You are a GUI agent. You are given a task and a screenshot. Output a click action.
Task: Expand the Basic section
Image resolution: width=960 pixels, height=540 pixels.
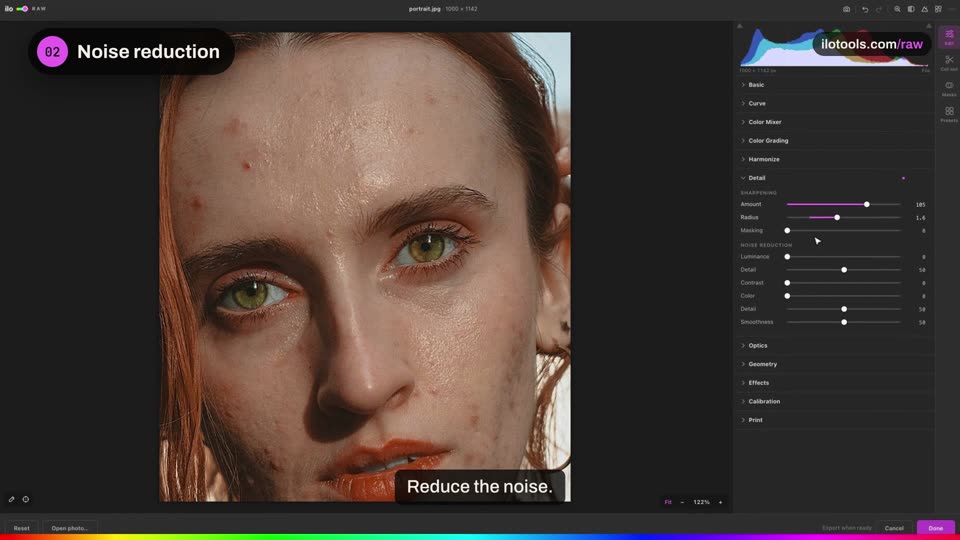pos(833,85)
